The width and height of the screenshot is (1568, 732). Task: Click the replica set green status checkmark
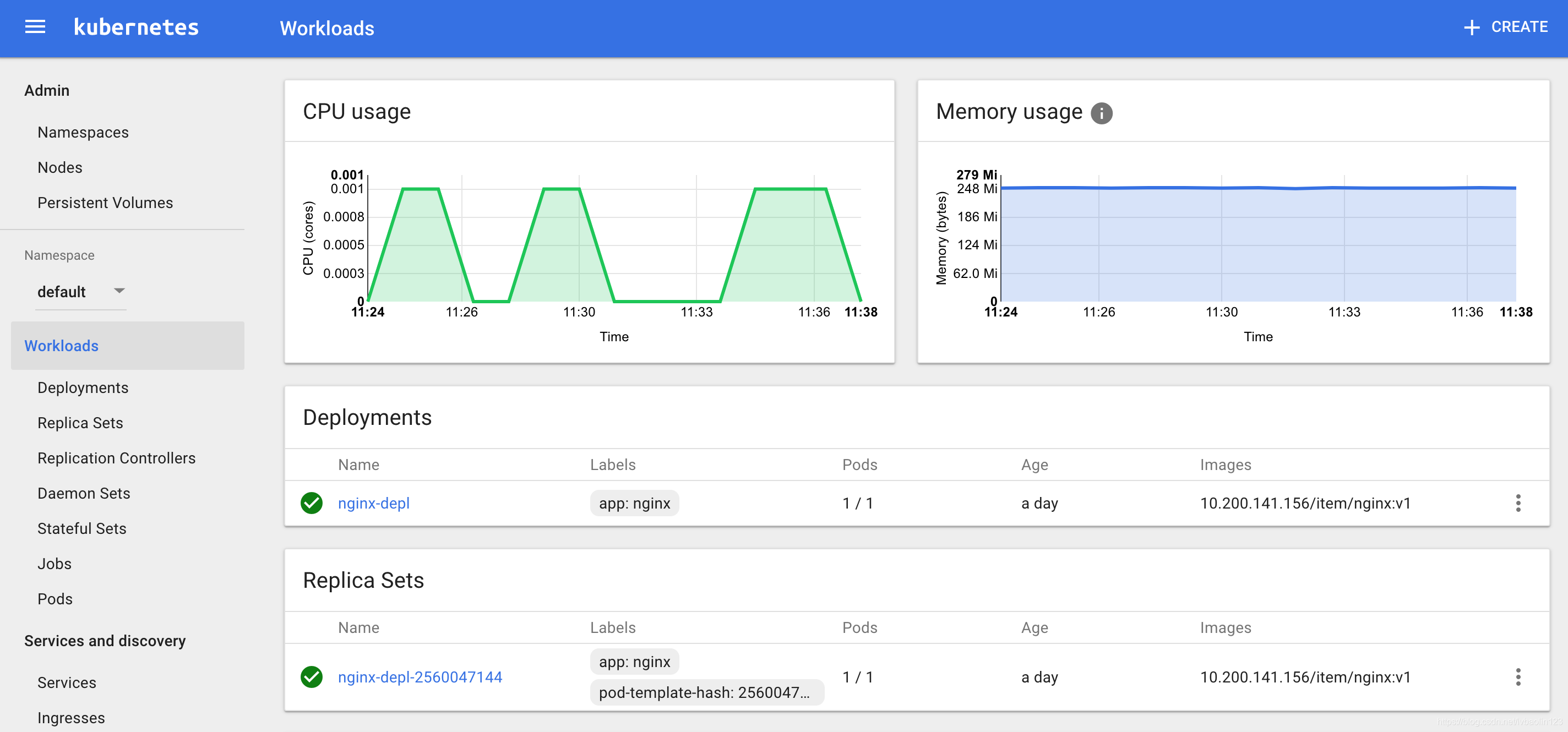click(x=311, y=676)
